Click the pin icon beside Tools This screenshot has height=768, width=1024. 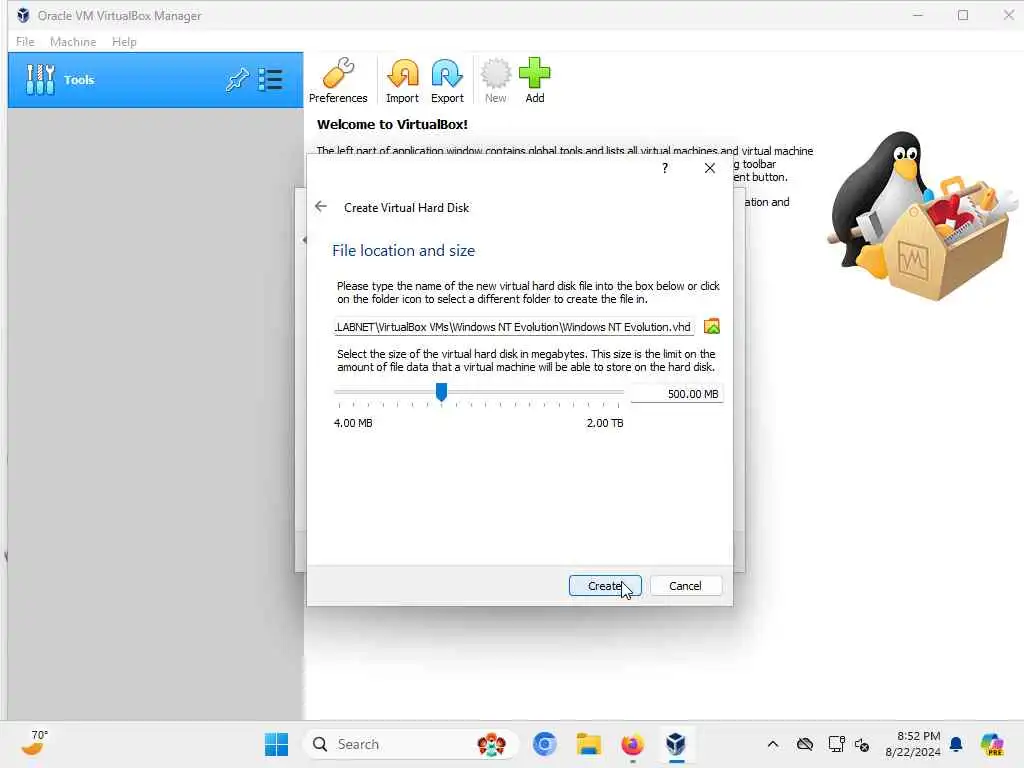[237, 80]
